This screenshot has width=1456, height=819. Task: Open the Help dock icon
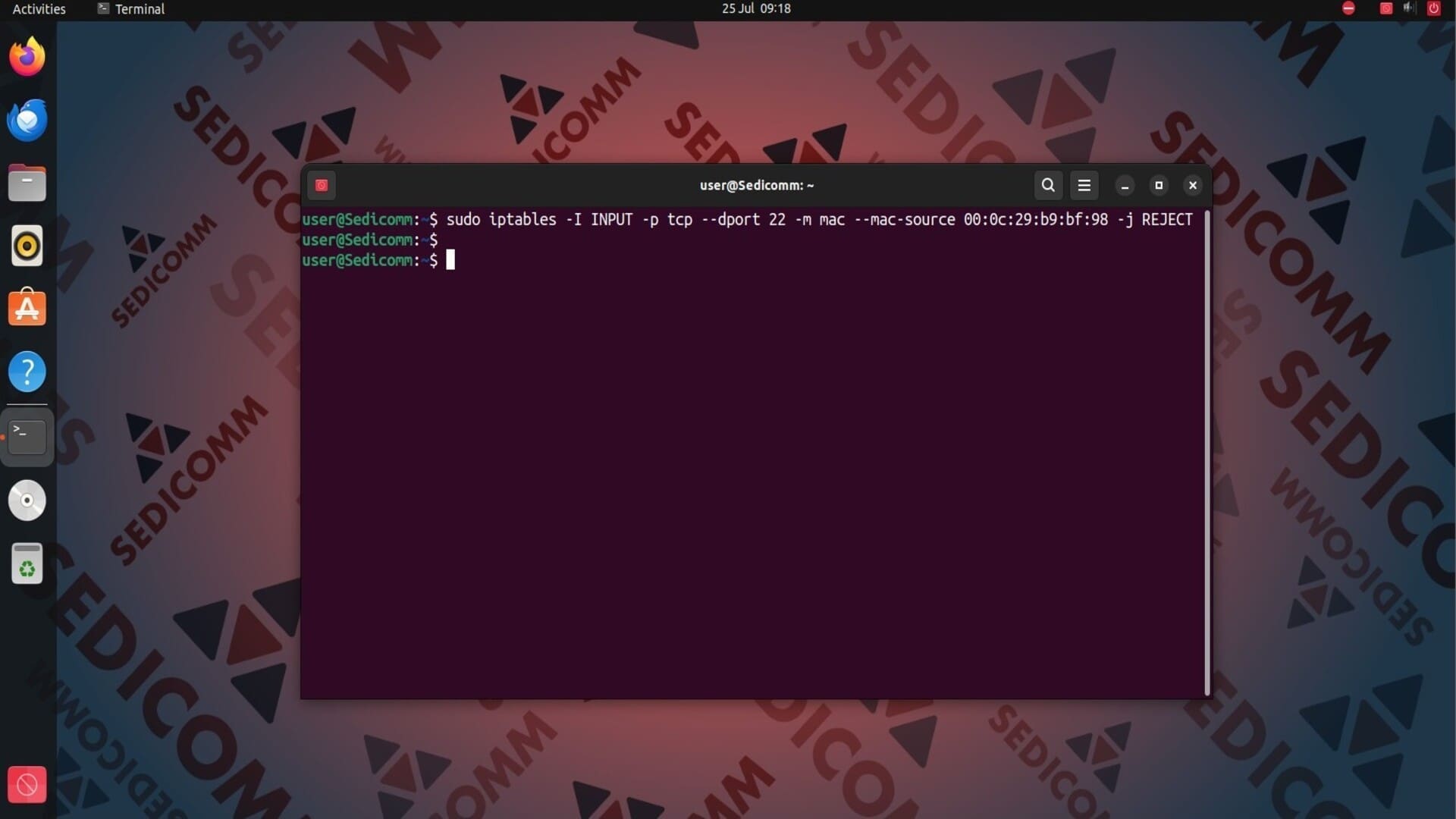point(27,372)
